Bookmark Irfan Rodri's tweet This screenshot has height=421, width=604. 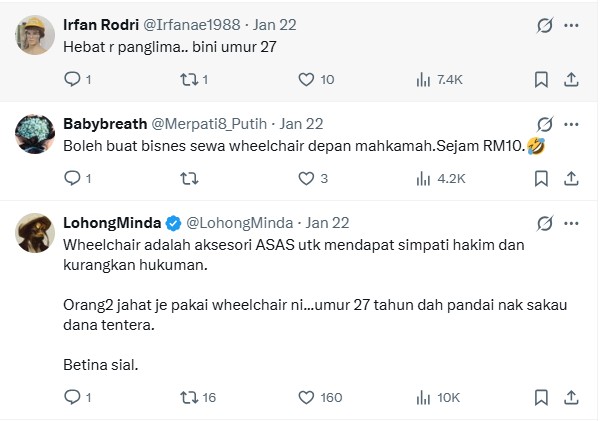pyautogui.click(x=541, y=79)
